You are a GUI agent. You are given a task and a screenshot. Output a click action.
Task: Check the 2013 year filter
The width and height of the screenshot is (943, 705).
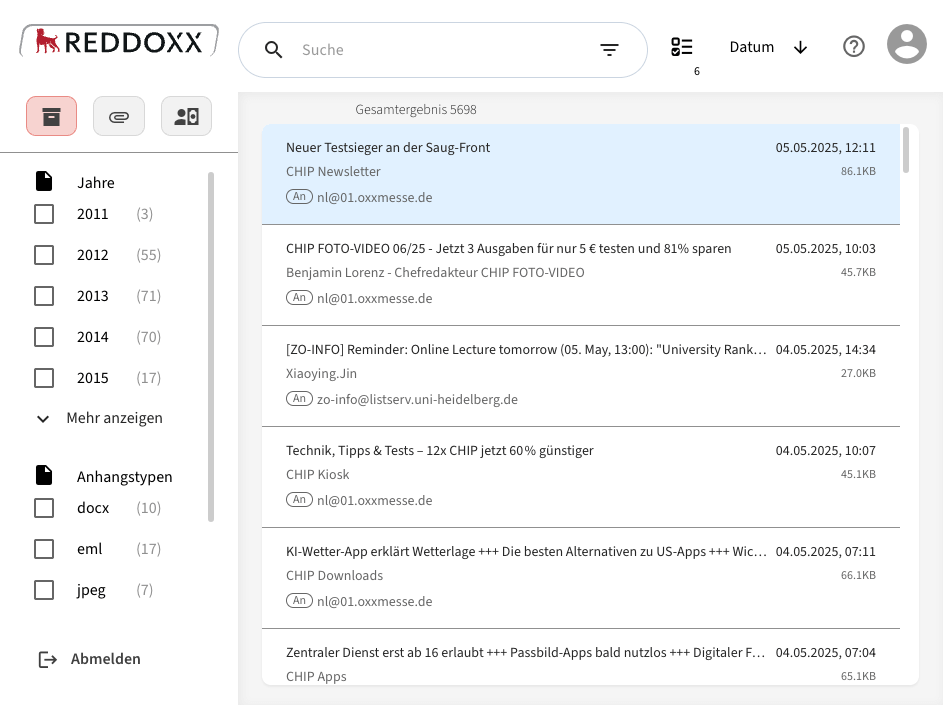(x=44, y=296)
